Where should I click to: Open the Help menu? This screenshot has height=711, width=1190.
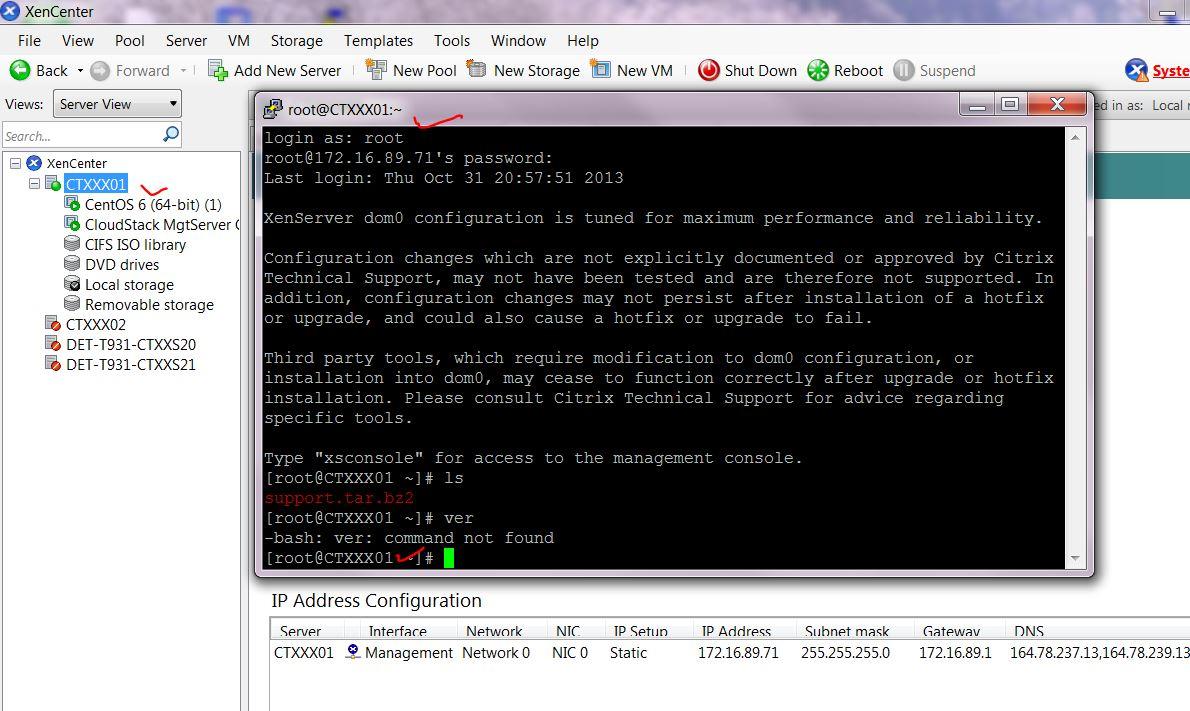[583, 41]
